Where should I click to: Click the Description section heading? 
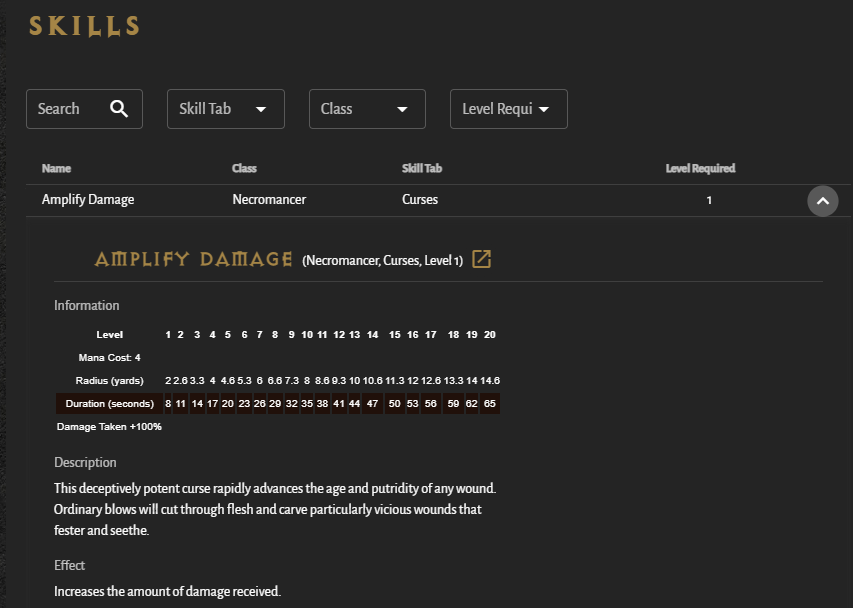[x=85, y=462]
